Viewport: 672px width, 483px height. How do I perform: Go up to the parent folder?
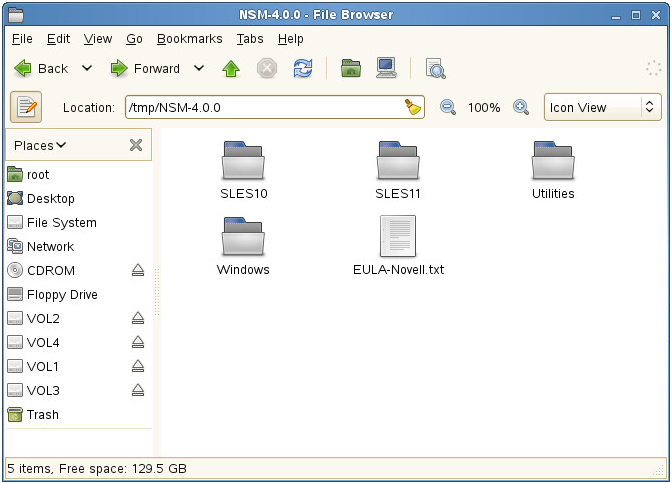231,69
